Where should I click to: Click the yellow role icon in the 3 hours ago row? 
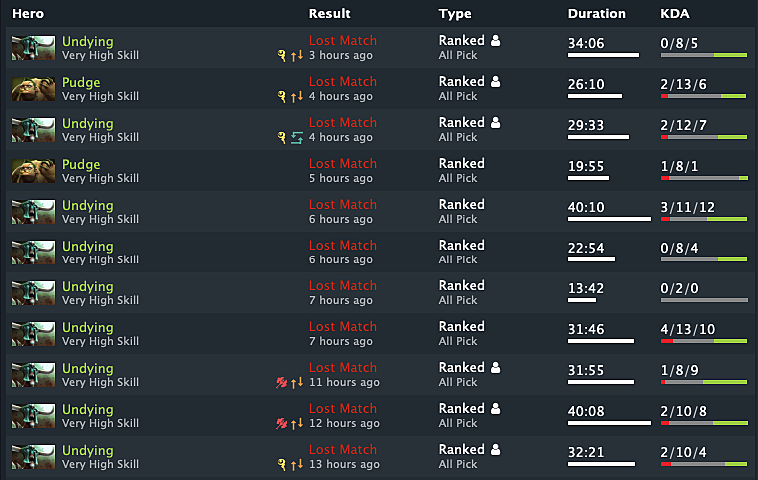pyautogui.click(x=282, y=56)
